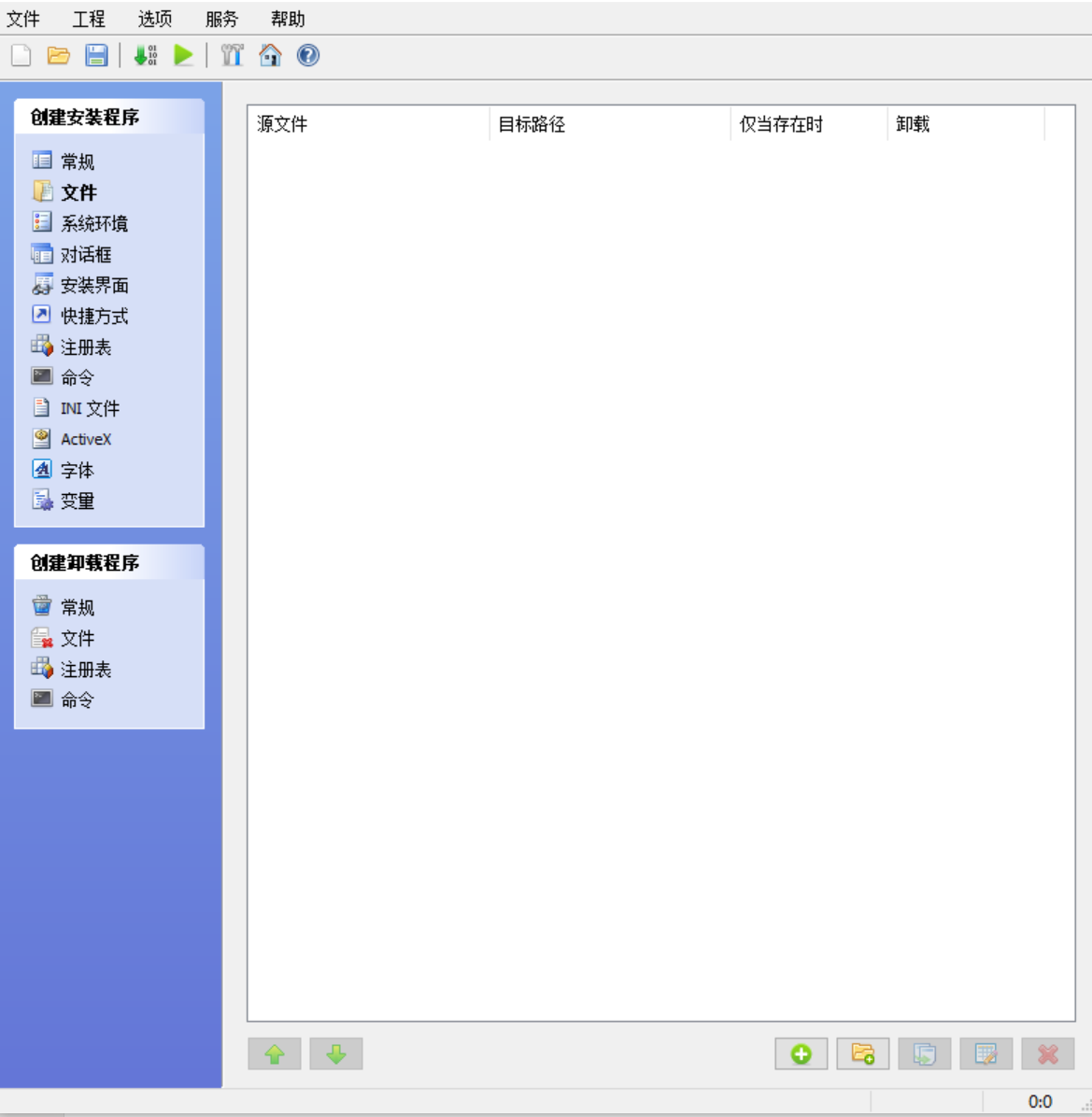The image size is (1092, 1117).
Task: Click the Save project floppy icon
Action: [x=96, y=55]
